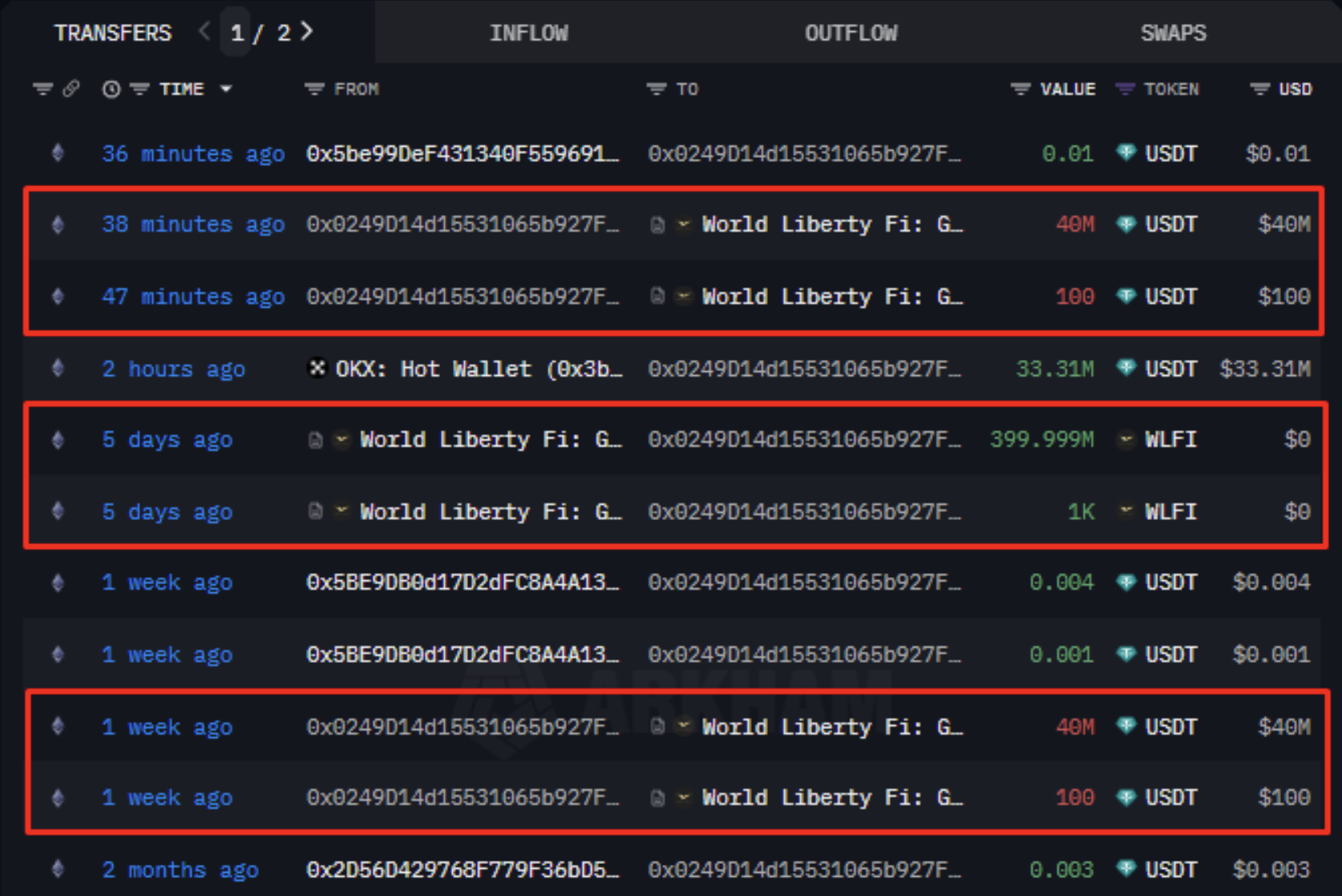Open the VALUE column filter
The height and width of the screenshot is (896, 1342).
point(1021,89)
